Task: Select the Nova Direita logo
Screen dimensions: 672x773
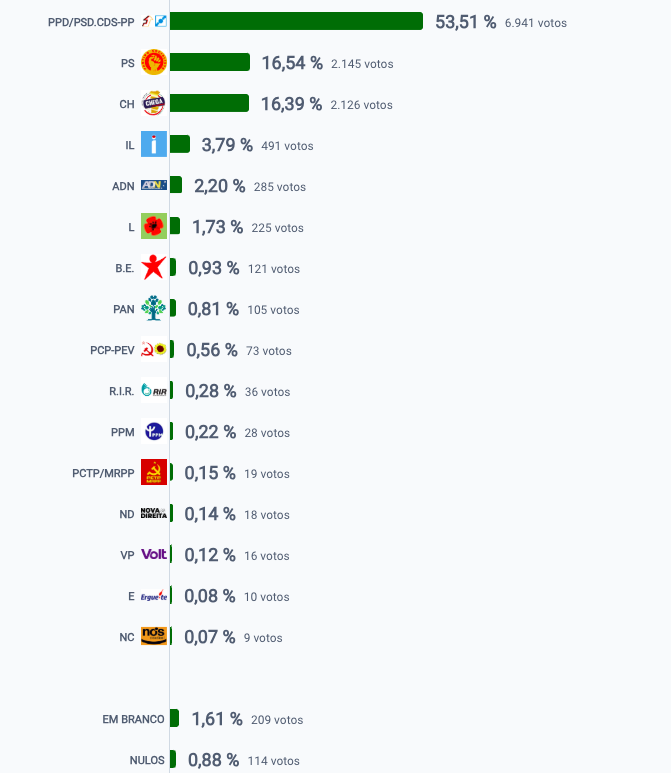Action: (154, 513)
